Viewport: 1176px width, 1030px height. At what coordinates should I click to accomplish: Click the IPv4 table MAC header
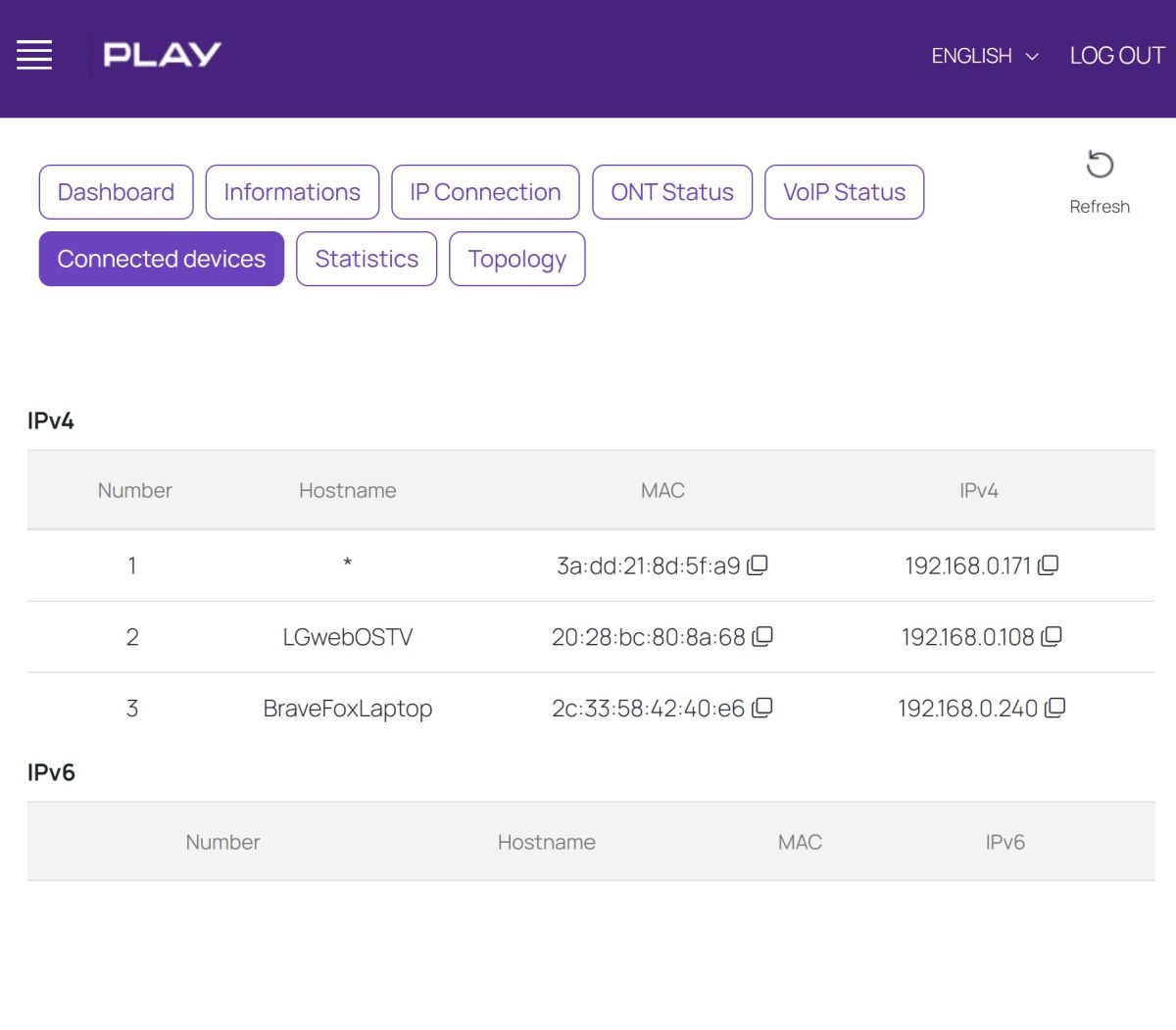point(662,490)
